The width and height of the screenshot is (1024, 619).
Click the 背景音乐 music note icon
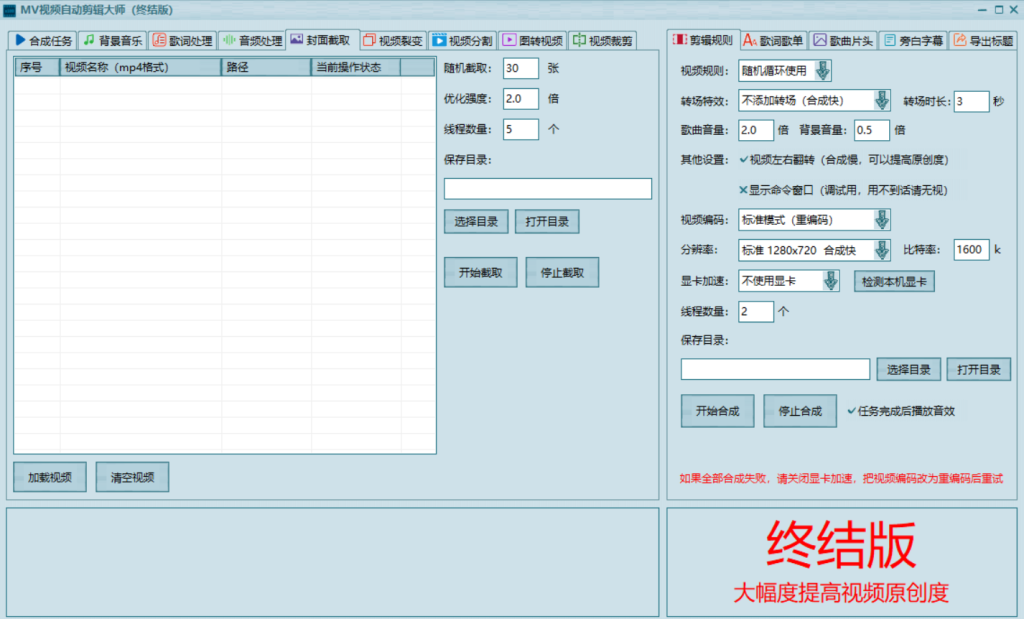tap(90, 41)
